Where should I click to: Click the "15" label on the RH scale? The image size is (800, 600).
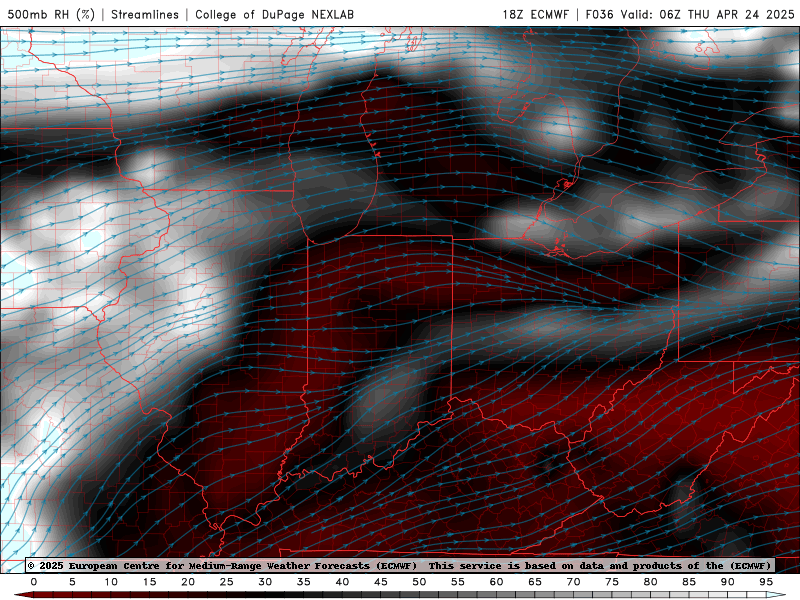[x=149, y=582]
